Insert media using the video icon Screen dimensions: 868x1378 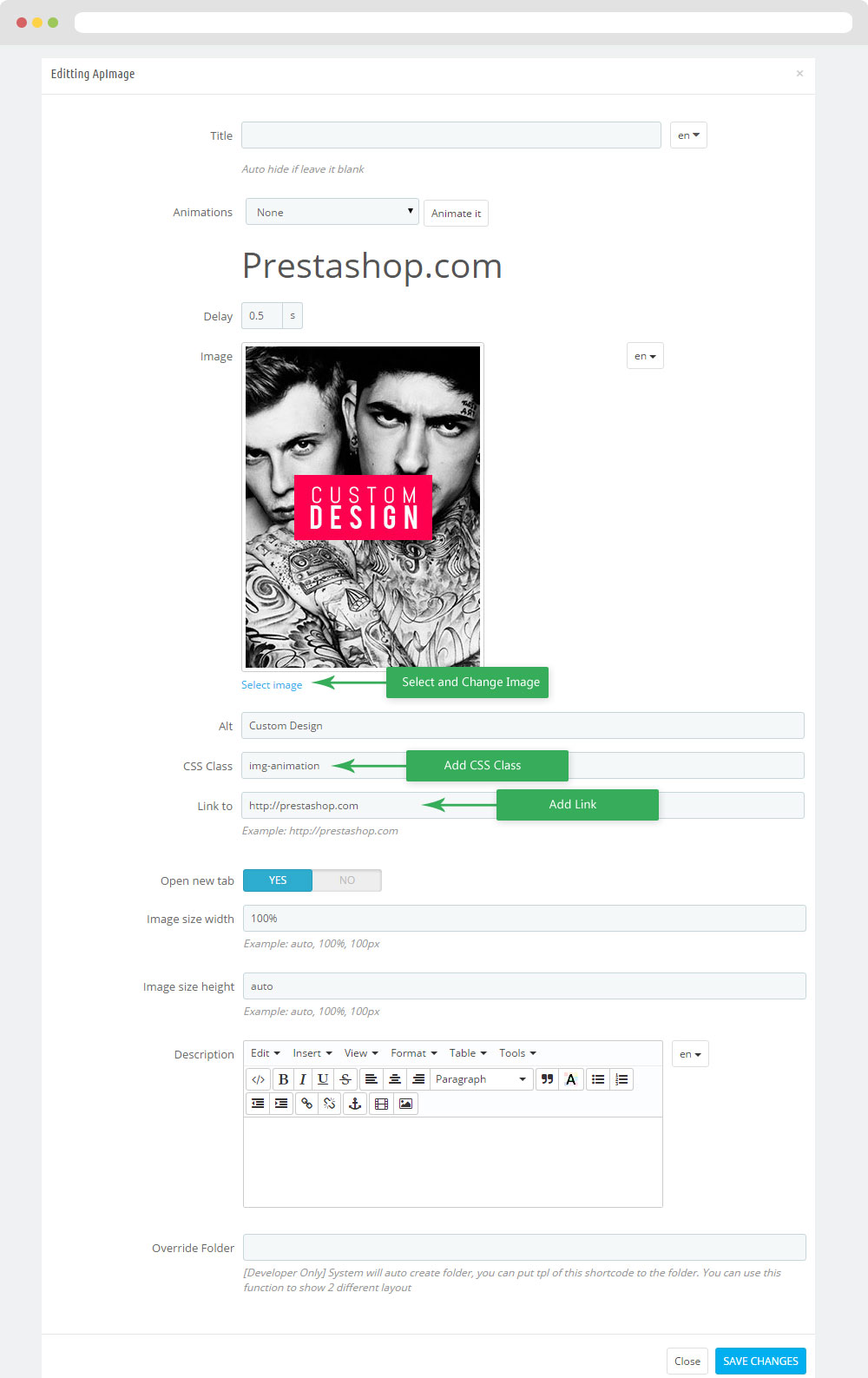[381, 1104]
